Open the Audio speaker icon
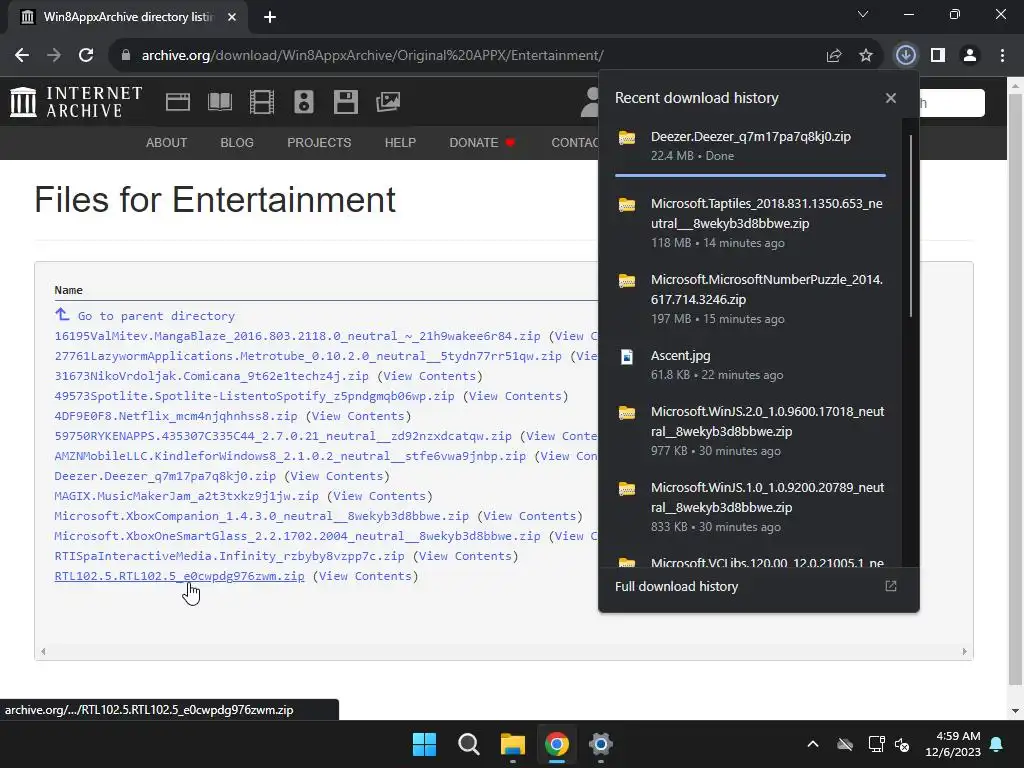 click(304, 102)
